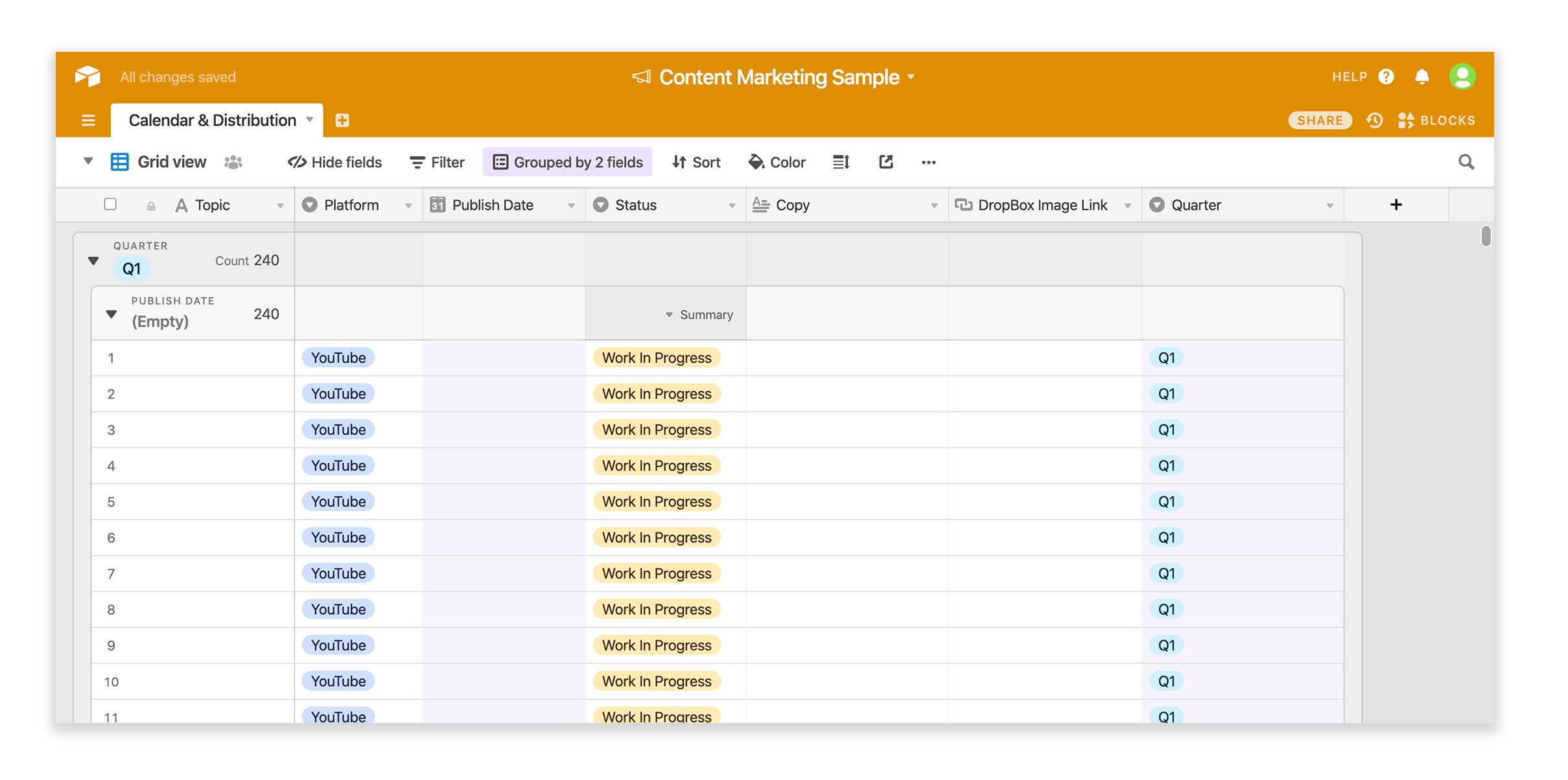1568x780 pixels.
Task: Collapse the Q1 quarter group
Action: 93,261
